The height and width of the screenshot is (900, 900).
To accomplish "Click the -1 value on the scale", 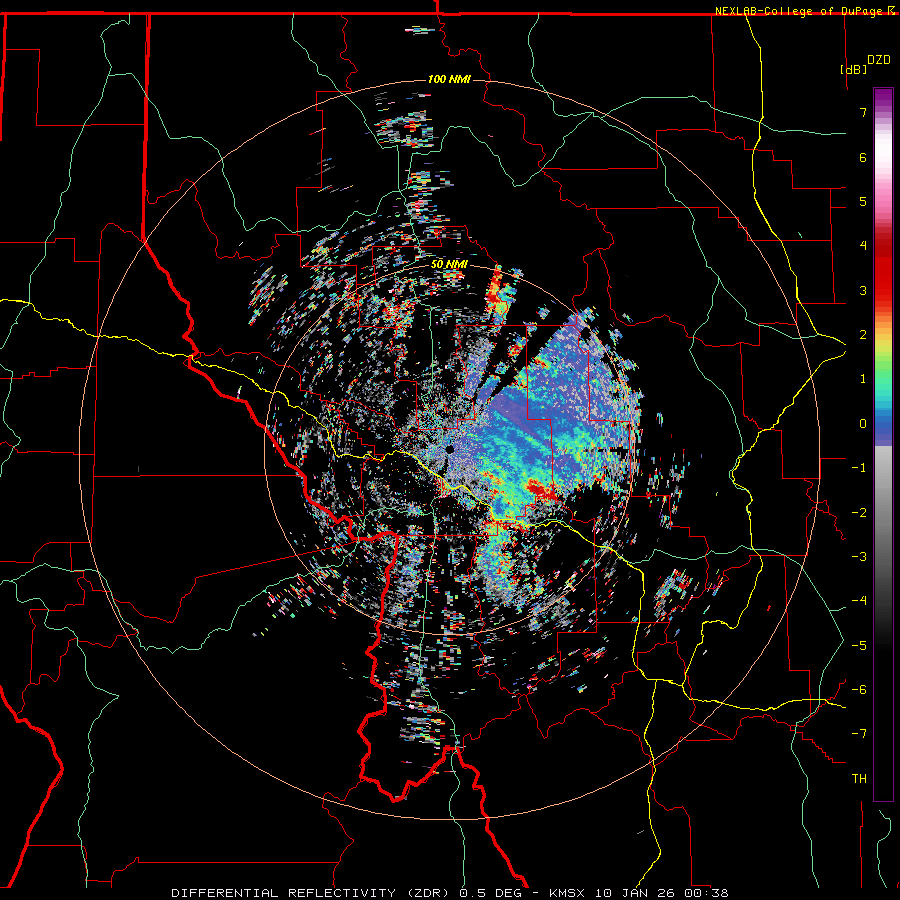I will point(859,468).
